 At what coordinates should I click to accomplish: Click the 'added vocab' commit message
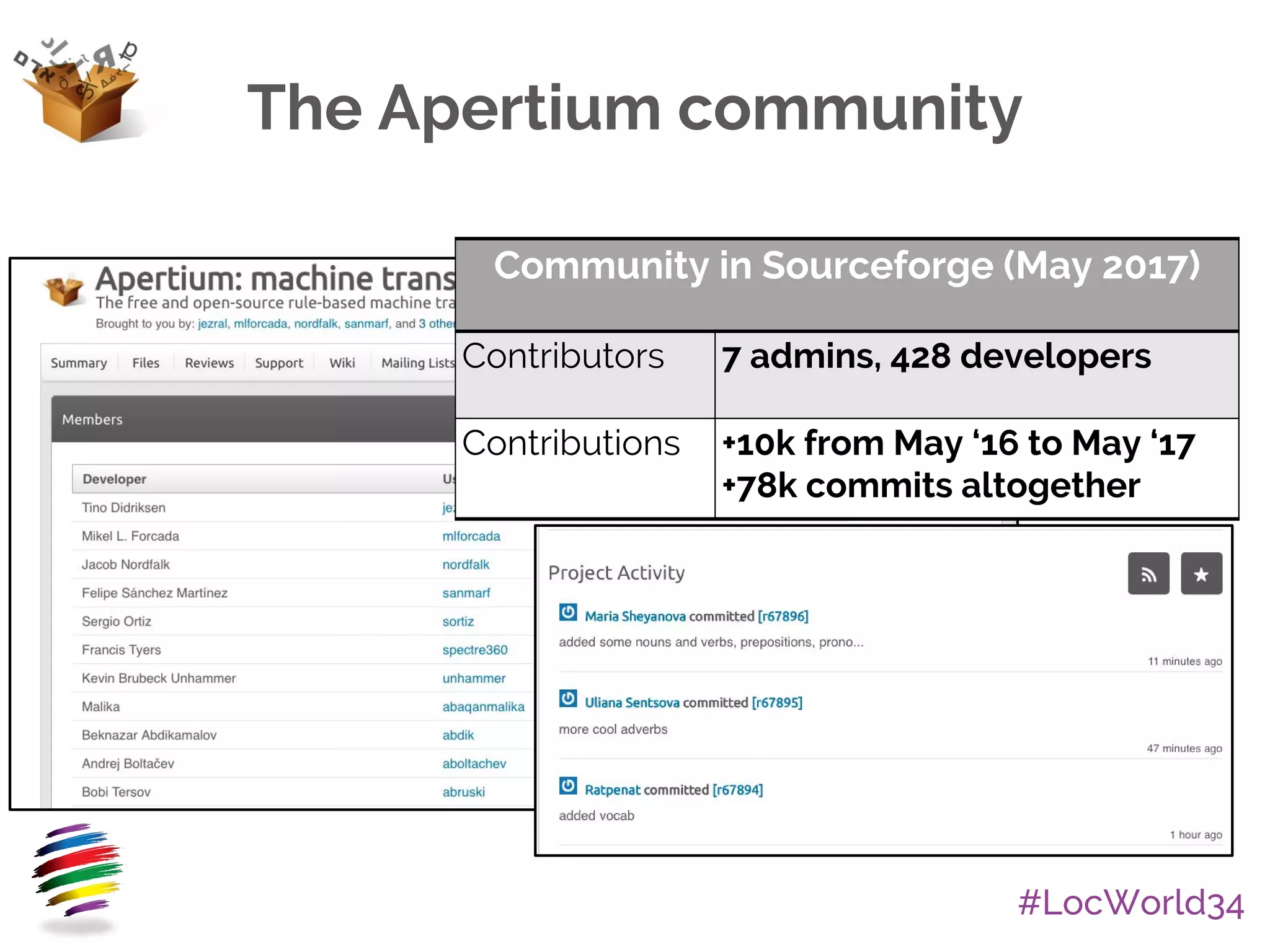click(x=596, y=816)
